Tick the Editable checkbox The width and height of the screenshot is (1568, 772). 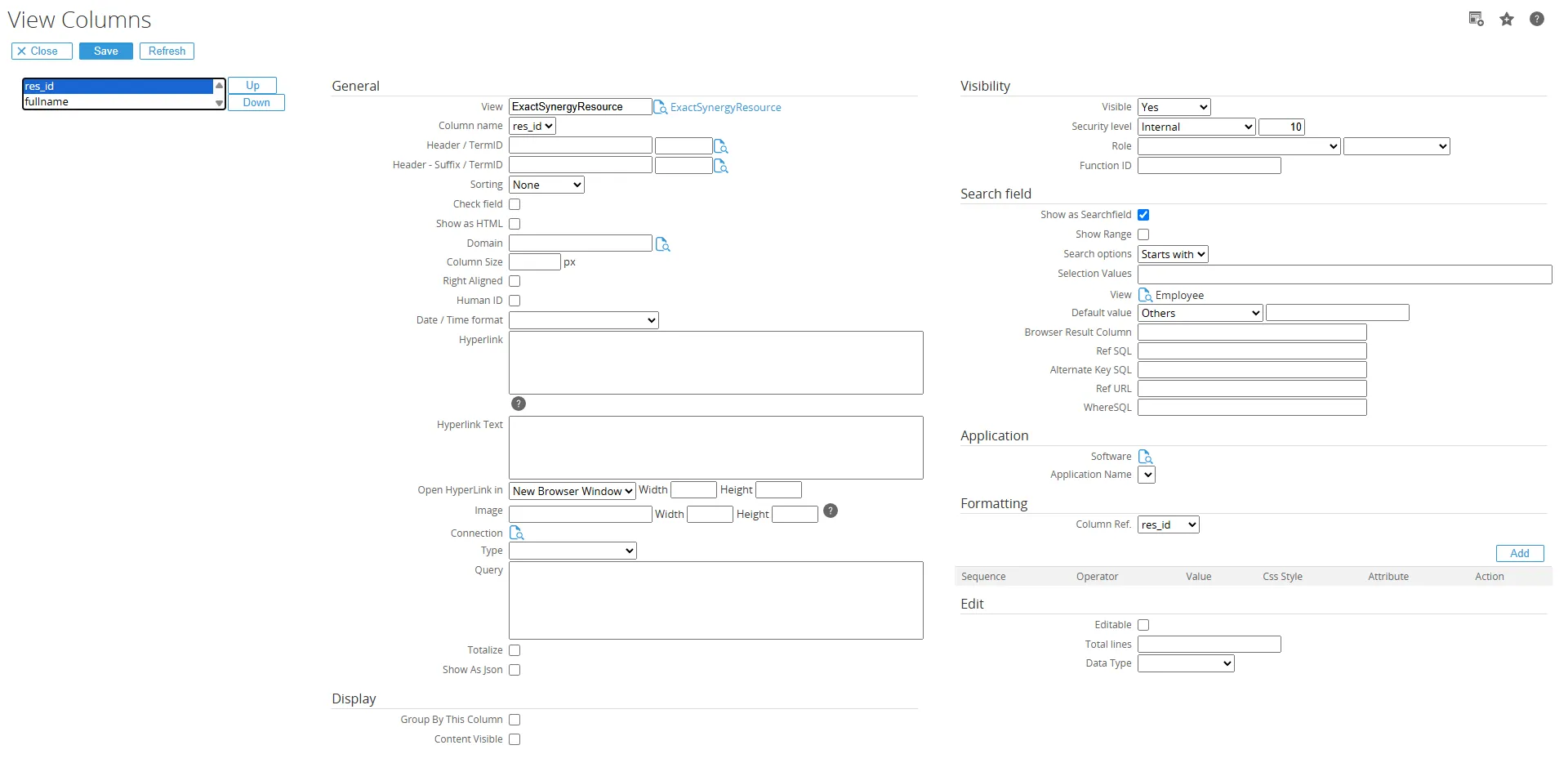tap(1143, 625)
